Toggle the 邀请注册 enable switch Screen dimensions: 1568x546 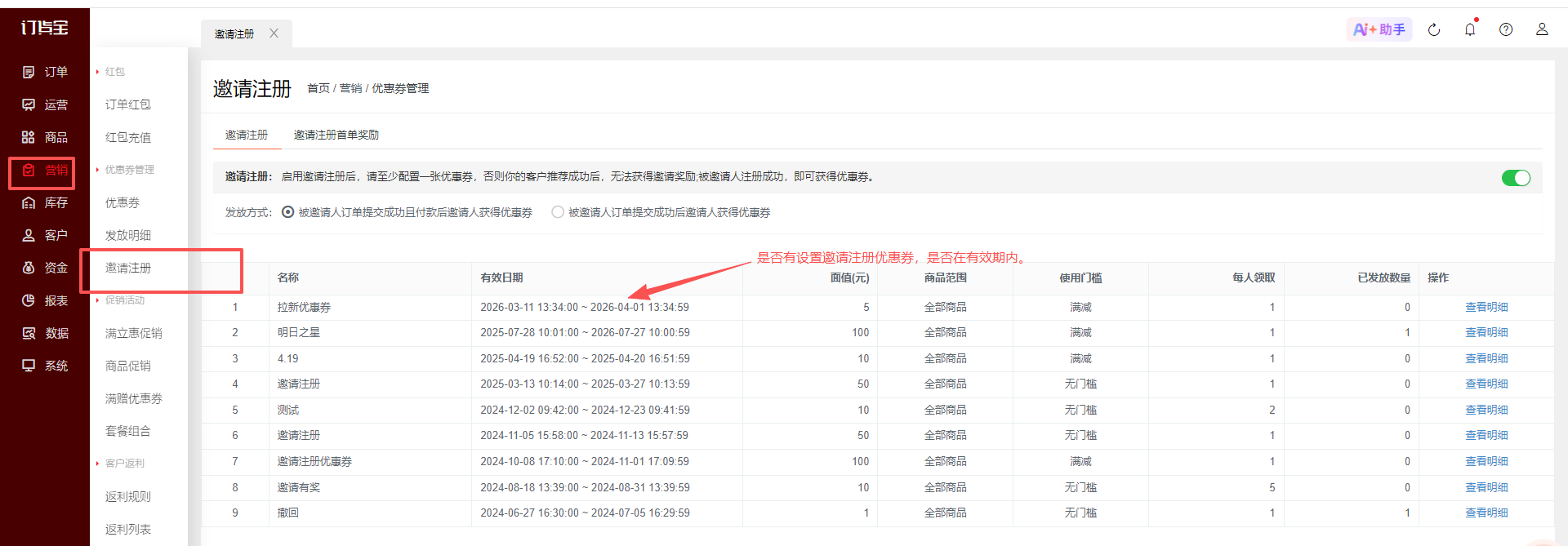pos(1516,178)
